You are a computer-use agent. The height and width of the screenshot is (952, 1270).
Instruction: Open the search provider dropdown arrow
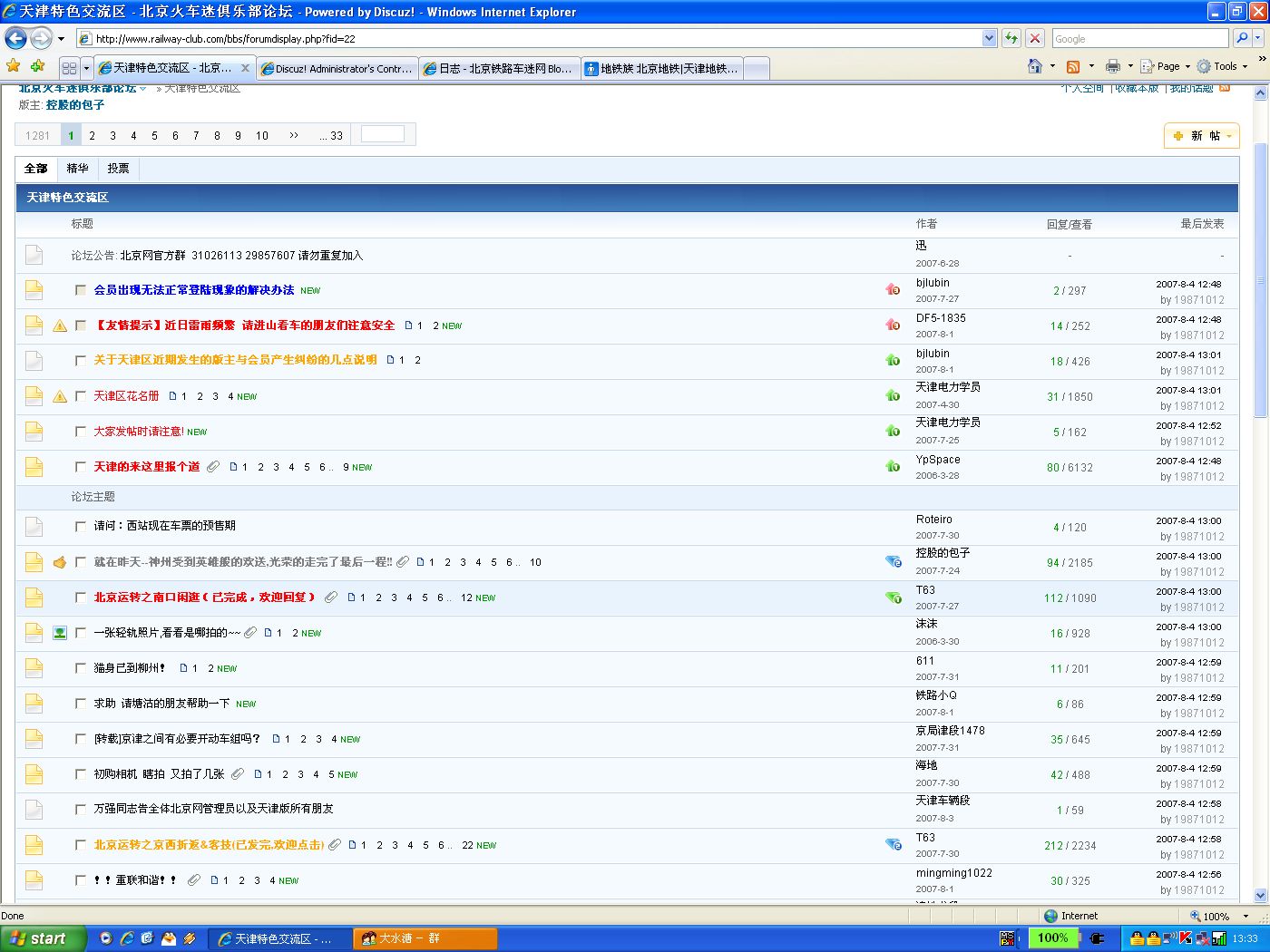click(x=1259, y=38)
